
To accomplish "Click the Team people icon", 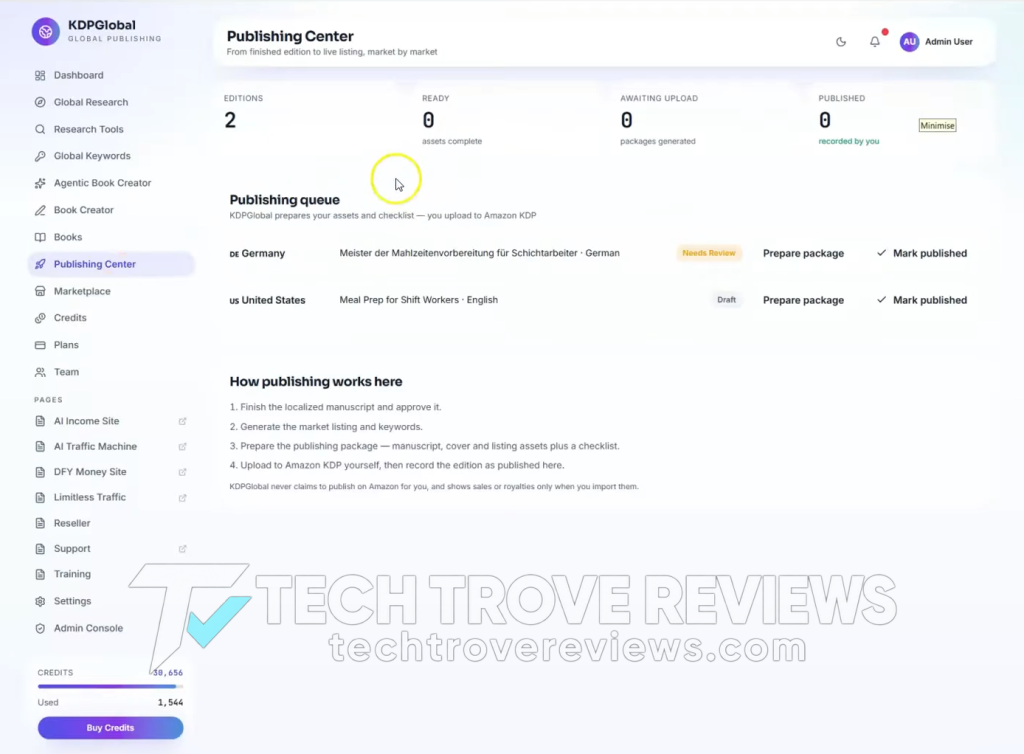I will [x=40, y=372].
